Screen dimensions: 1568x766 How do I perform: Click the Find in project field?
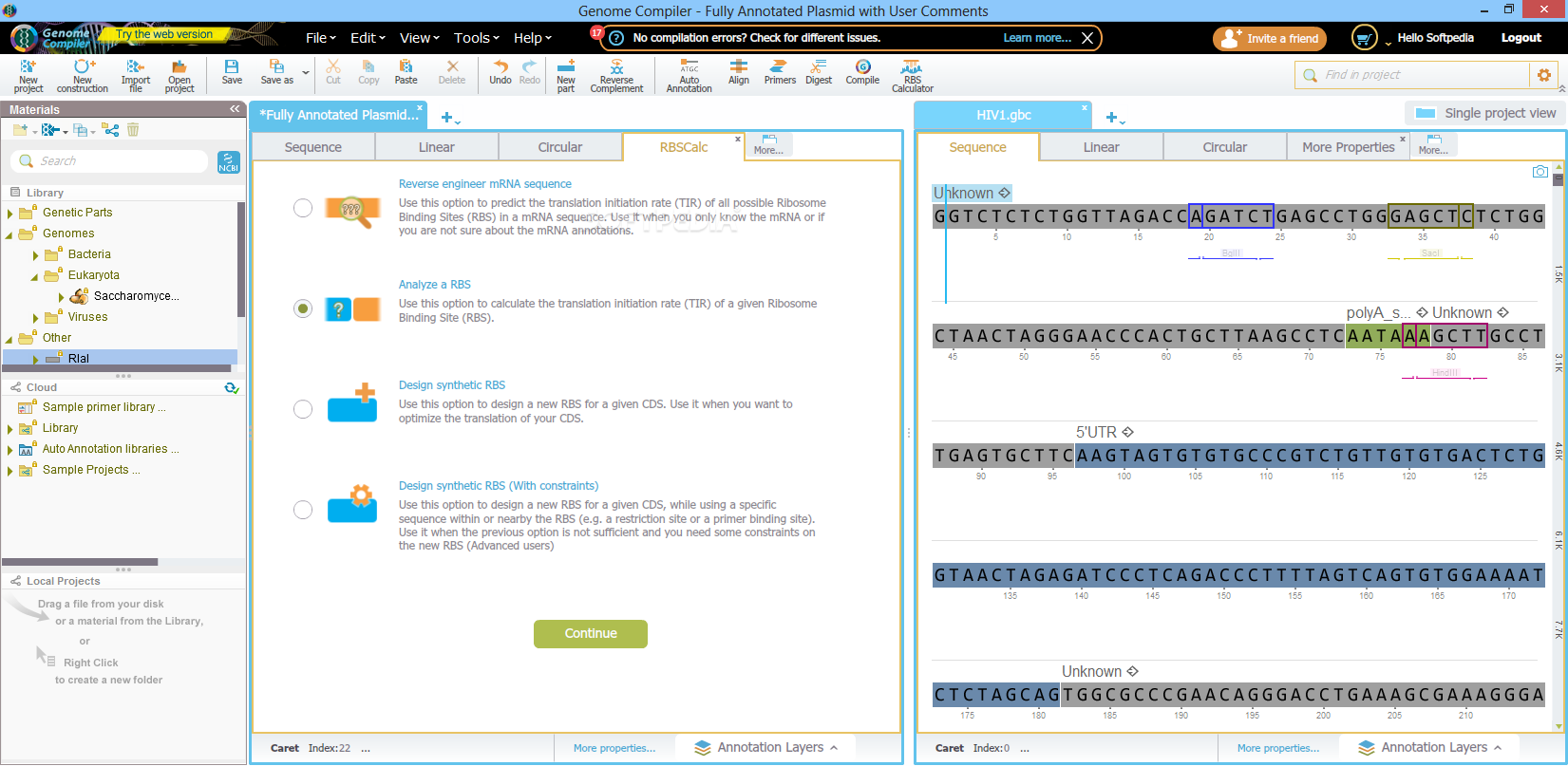1412,75
